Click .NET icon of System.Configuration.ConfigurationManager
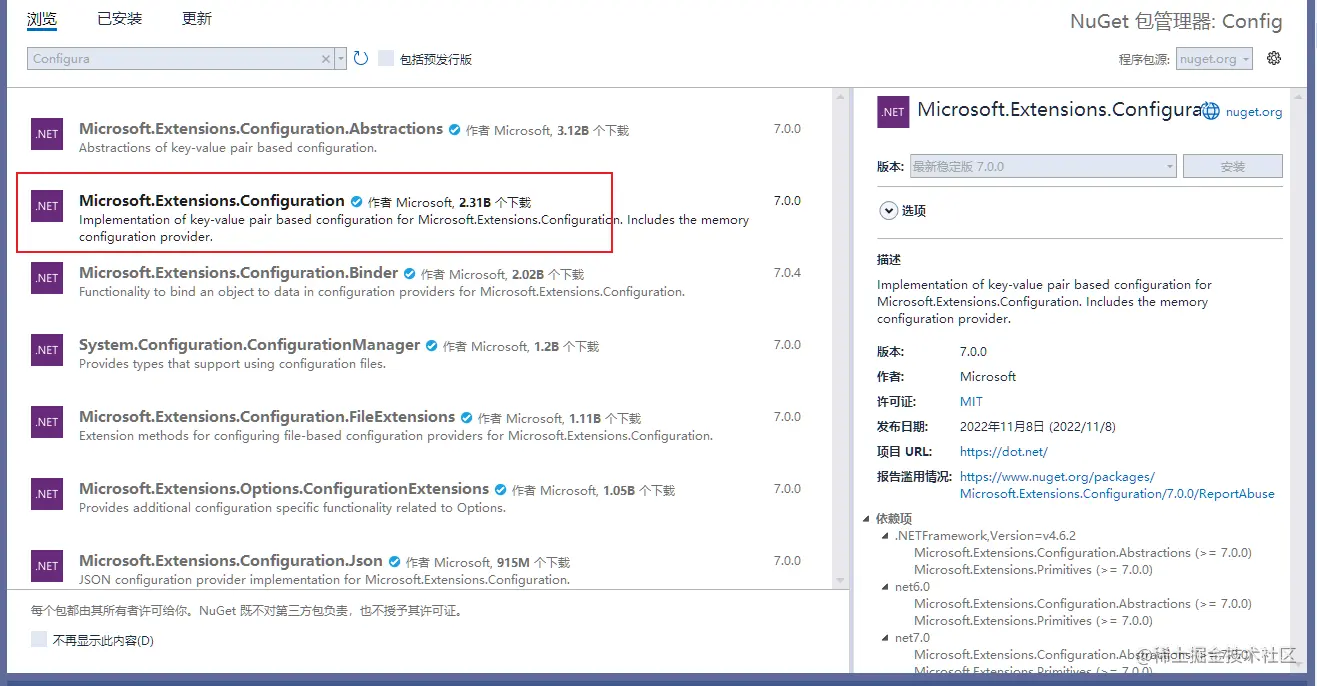The image size is (1317, 686). (47, 350)
